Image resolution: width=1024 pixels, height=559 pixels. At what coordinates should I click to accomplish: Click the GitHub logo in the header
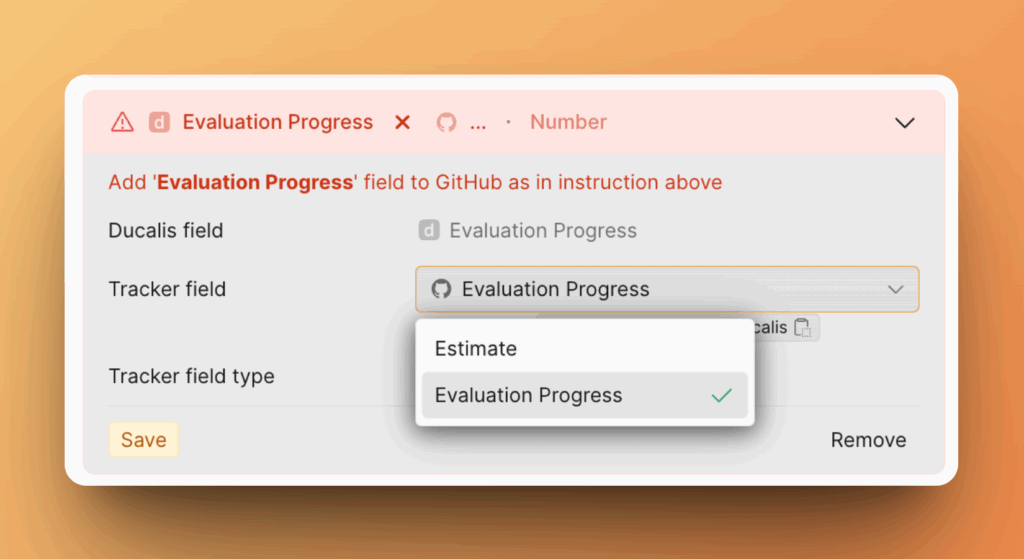pyautogui.click(x=446, y=122)
